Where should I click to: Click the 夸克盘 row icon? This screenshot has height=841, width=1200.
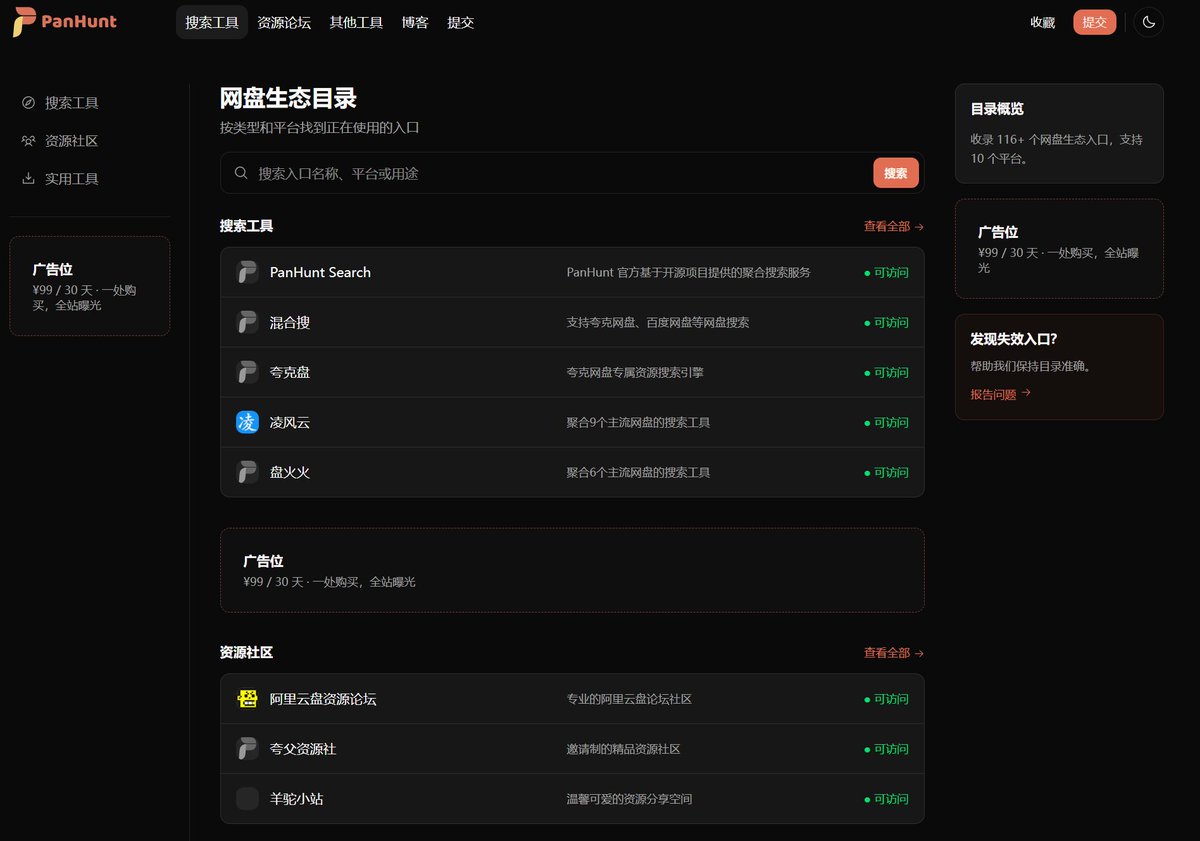pos(247,372)
